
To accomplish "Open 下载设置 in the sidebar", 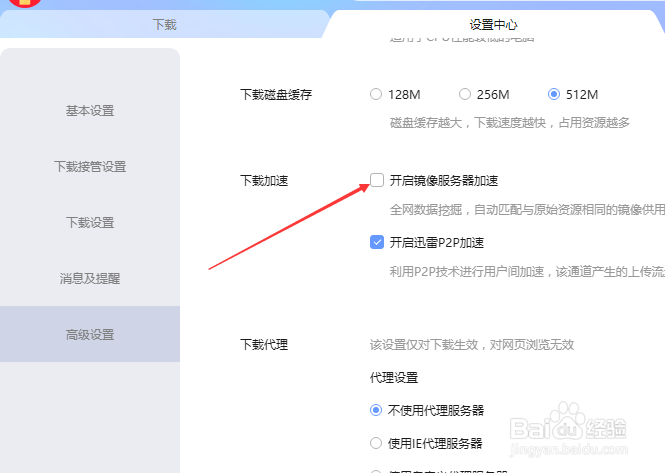I will point(90,223).
